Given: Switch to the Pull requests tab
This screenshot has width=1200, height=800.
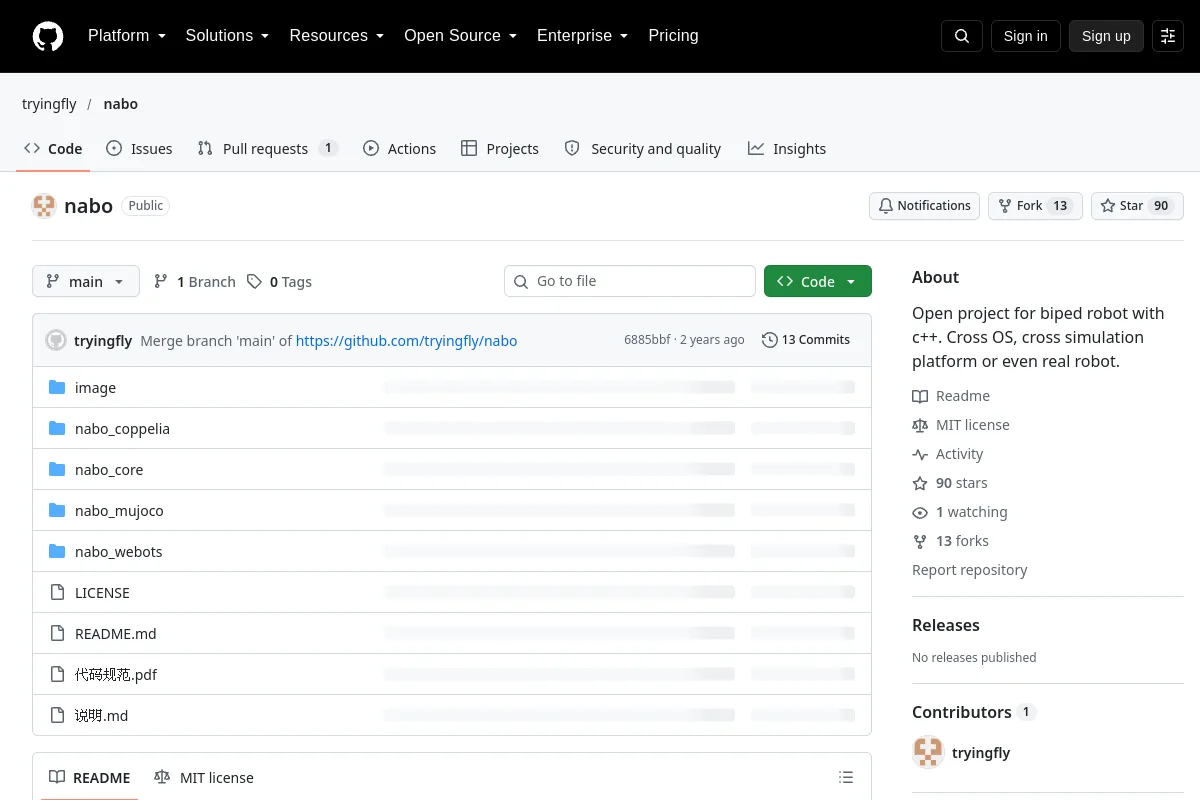Looking at the screenshot, I should pos(267,148).
